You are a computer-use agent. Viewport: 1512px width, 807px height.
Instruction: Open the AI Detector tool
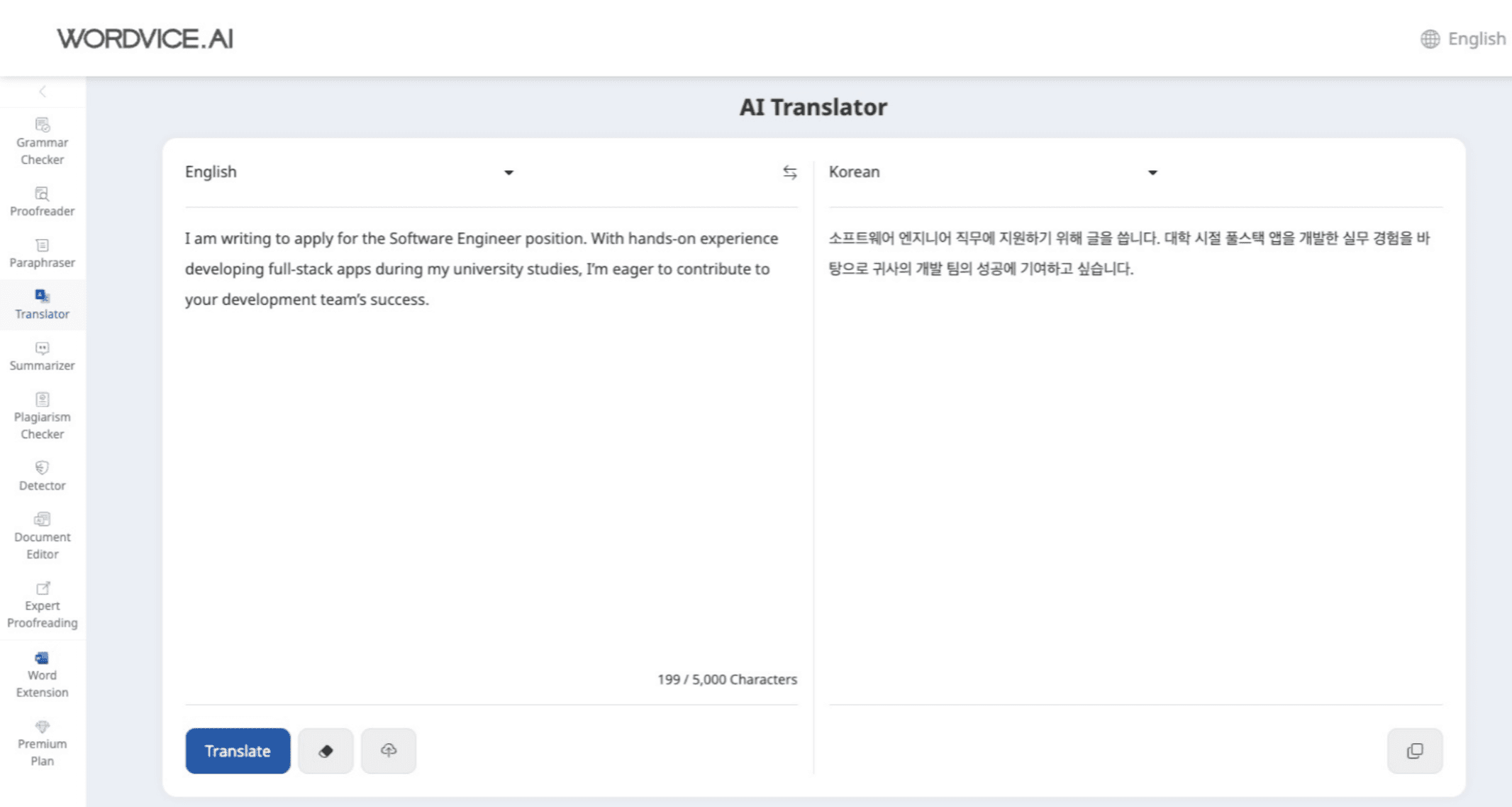(42, 475)
